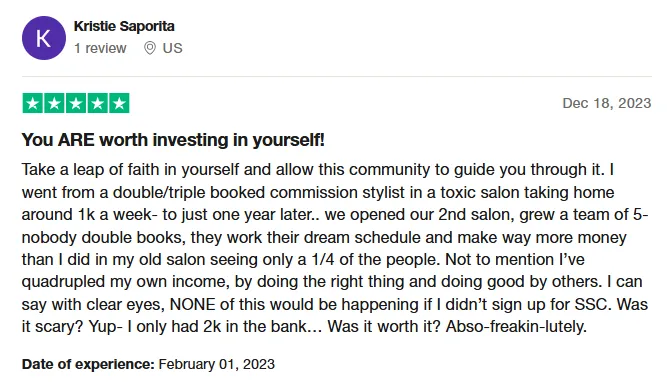Click the capitalized word "NONE" in the review

[x=194, y=304]
